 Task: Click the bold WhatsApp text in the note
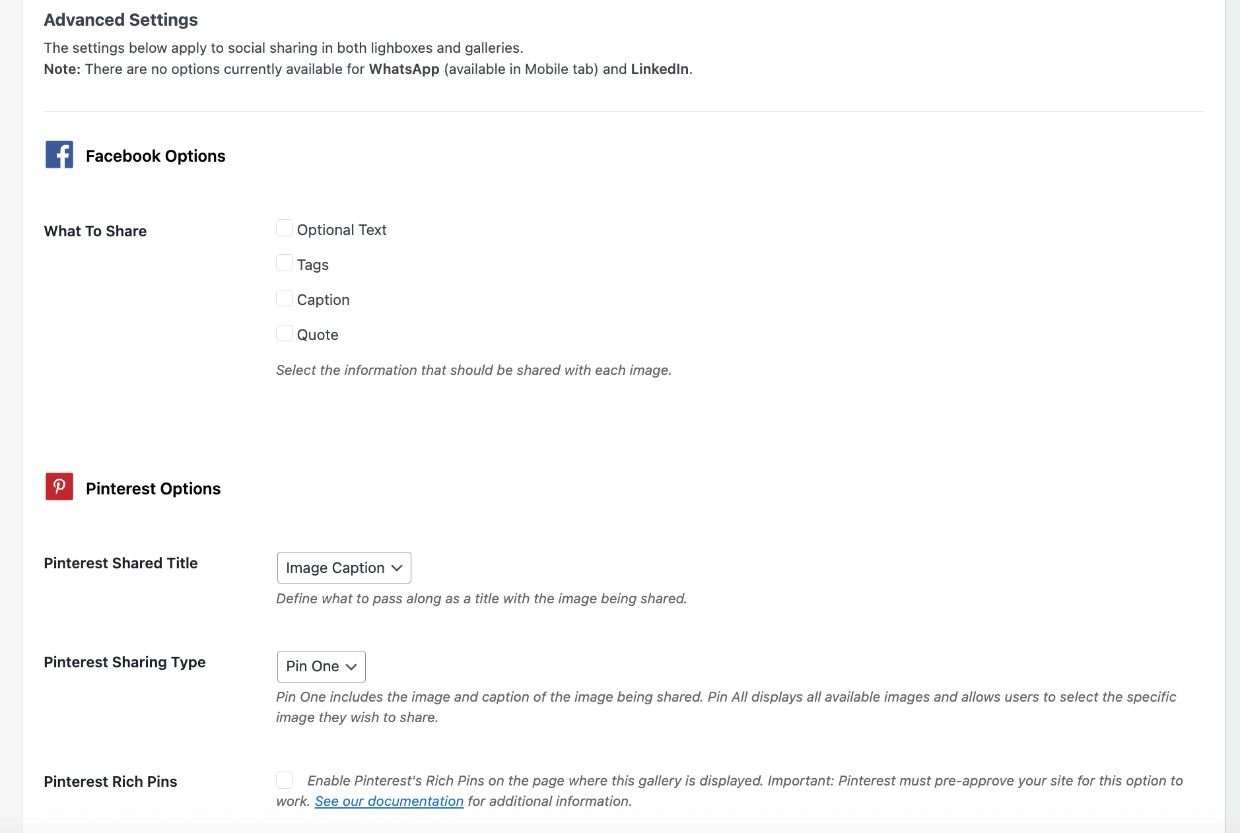pos(404,69)
